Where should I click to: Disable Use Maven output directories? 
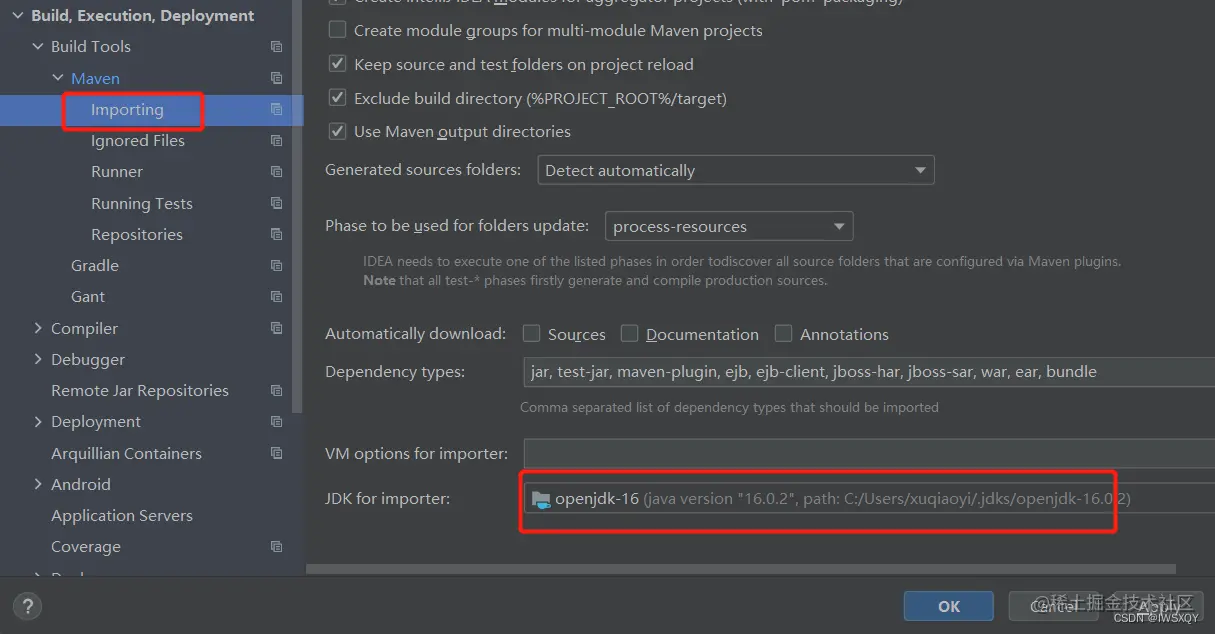tap(338, 131)
